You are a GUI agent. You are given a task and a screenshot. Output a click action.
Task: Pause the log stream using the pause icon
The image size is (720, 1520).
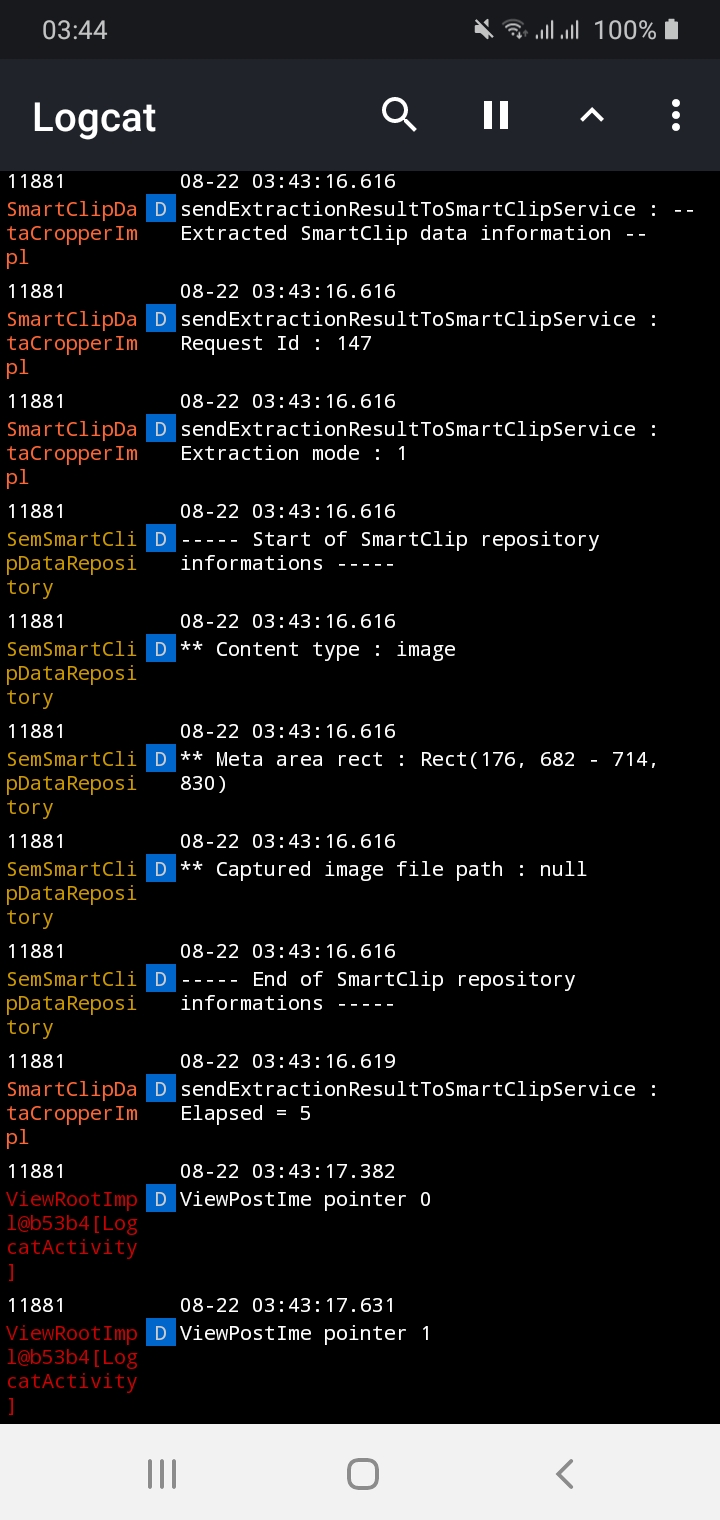coord(495,115)
